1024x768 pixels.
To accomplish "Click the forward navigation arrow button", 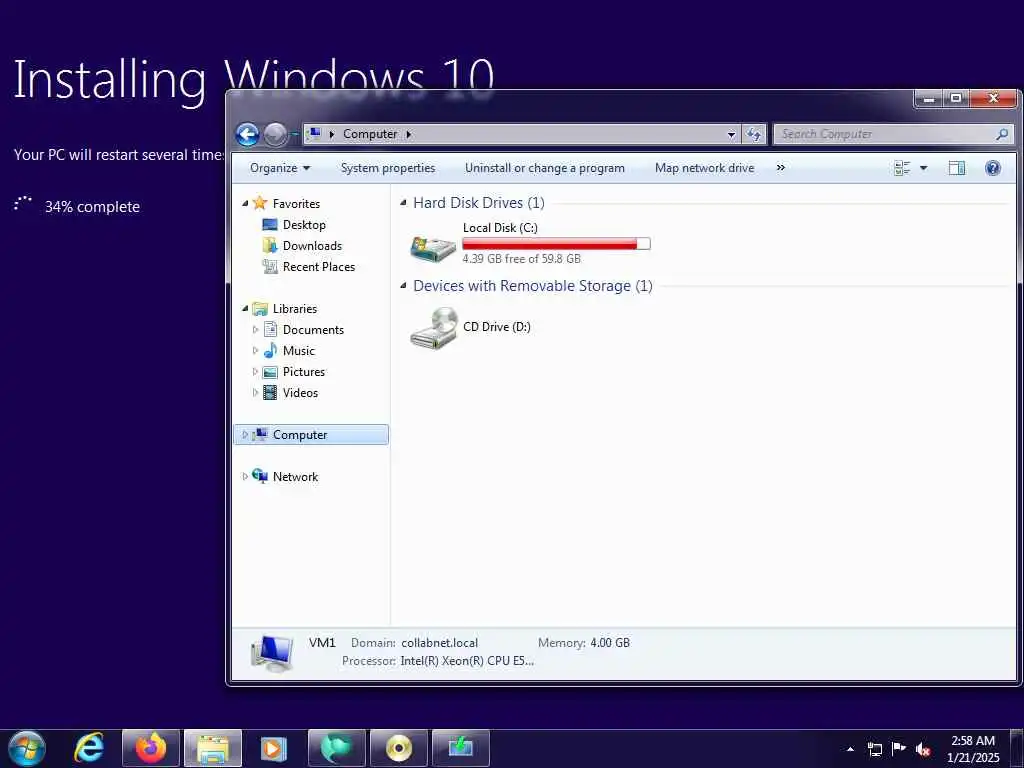I will pos(275,135).
